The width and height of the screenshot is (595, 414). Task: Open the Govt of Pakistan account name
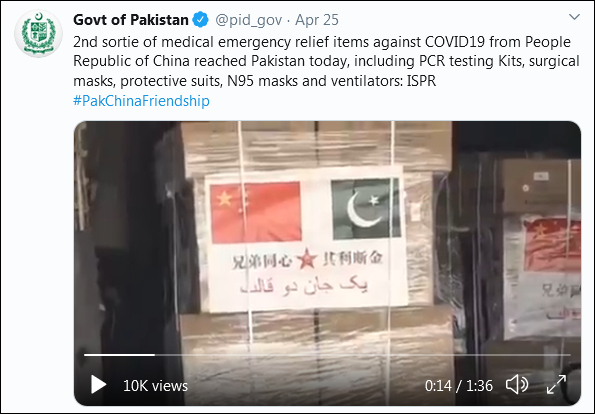131,20
